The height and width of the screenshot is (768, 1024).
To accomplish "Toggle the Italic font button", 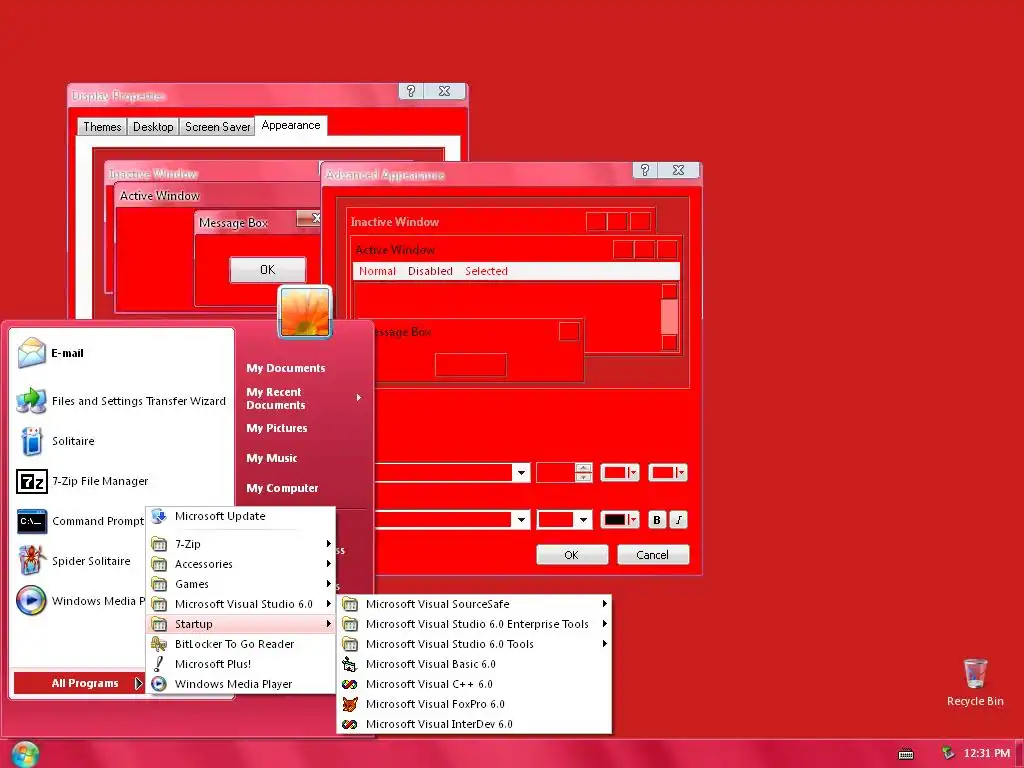I will pos(679,520).
